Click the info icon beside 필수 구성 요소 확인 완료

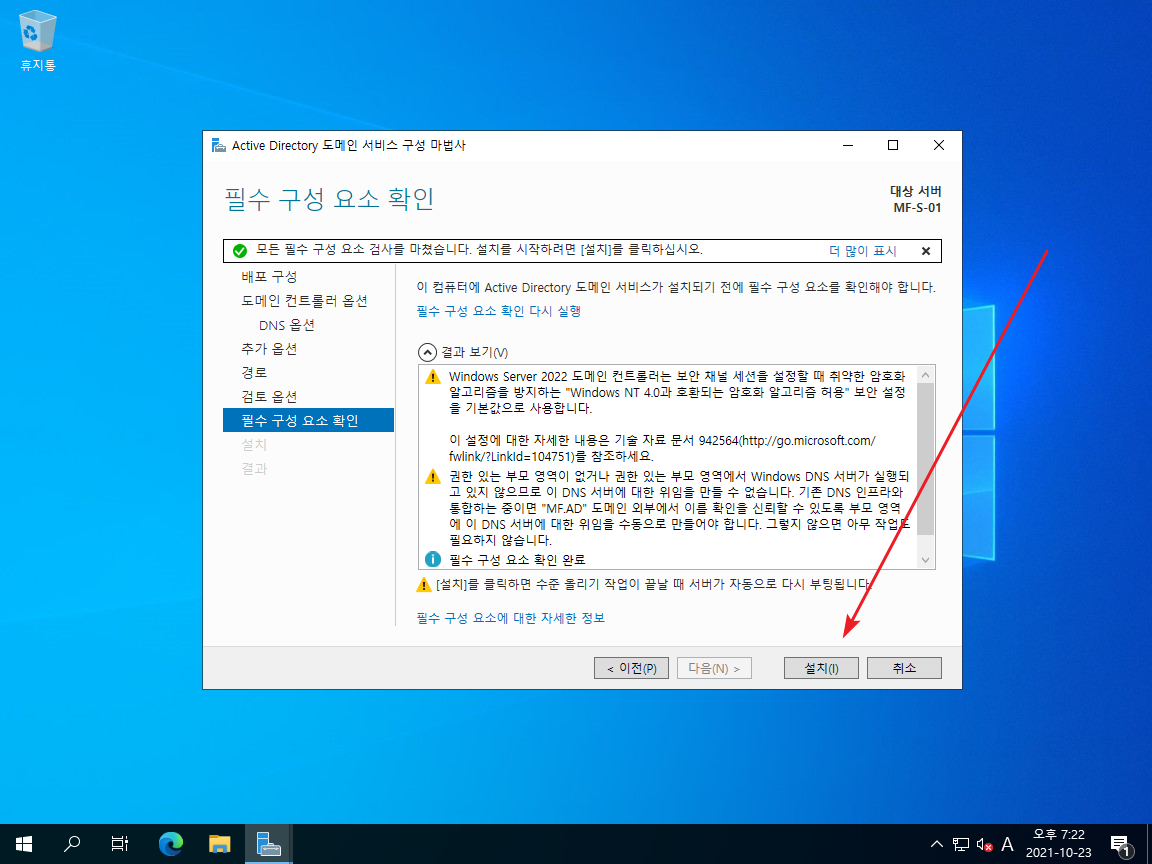(x=433, y=559)
